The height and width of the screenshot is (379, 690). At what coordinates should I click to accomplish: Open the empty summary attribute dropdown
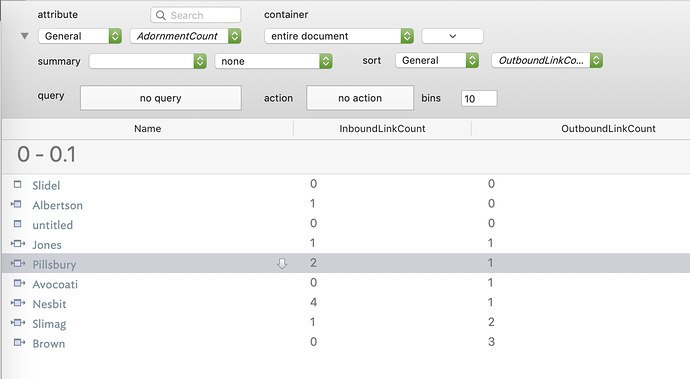pyautogui.click(x=147, y=61)
